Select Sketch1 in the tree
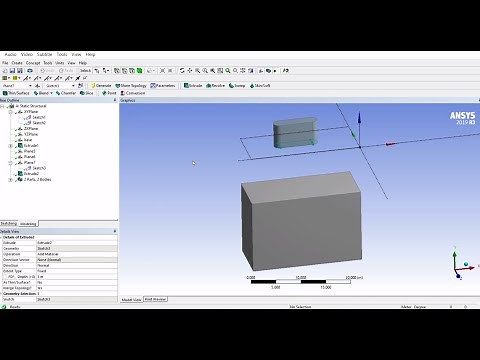Screen dimensions: 480x360 [39, 117]
